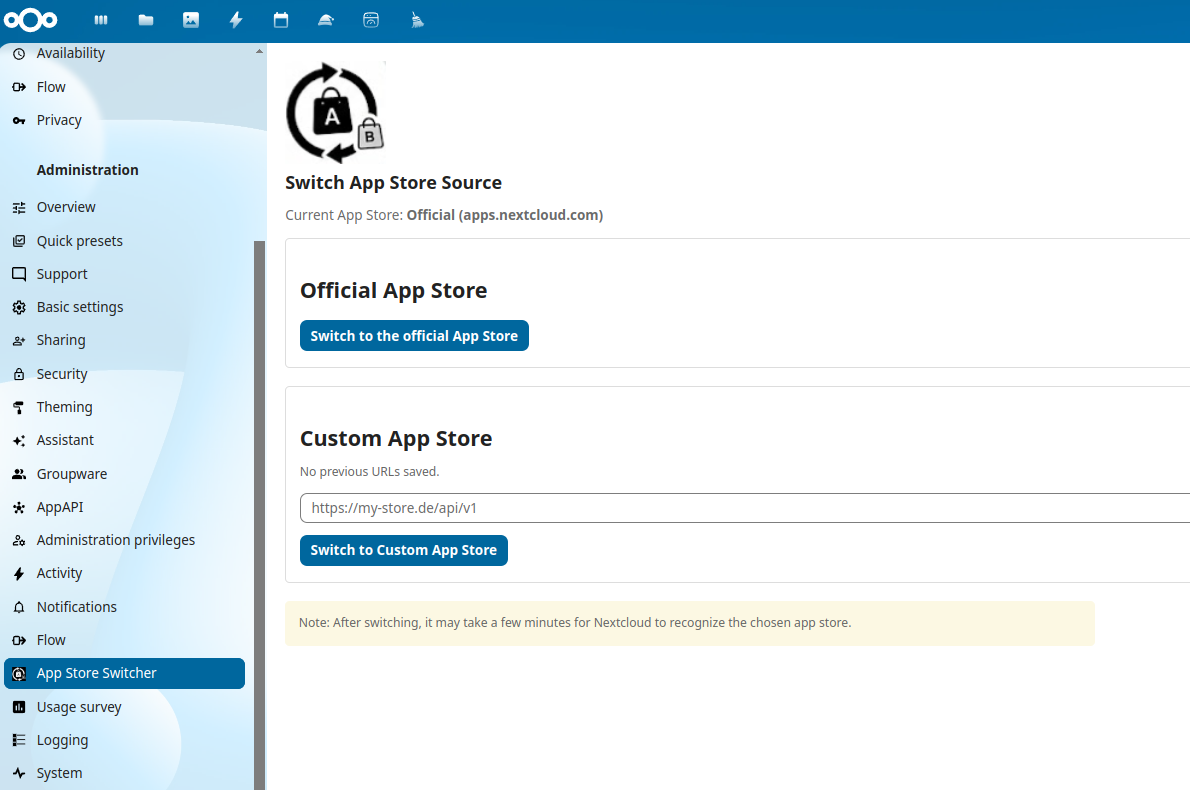Open the speed gauge window app icon
The image size is (1190, 790).
coord(371,20)
